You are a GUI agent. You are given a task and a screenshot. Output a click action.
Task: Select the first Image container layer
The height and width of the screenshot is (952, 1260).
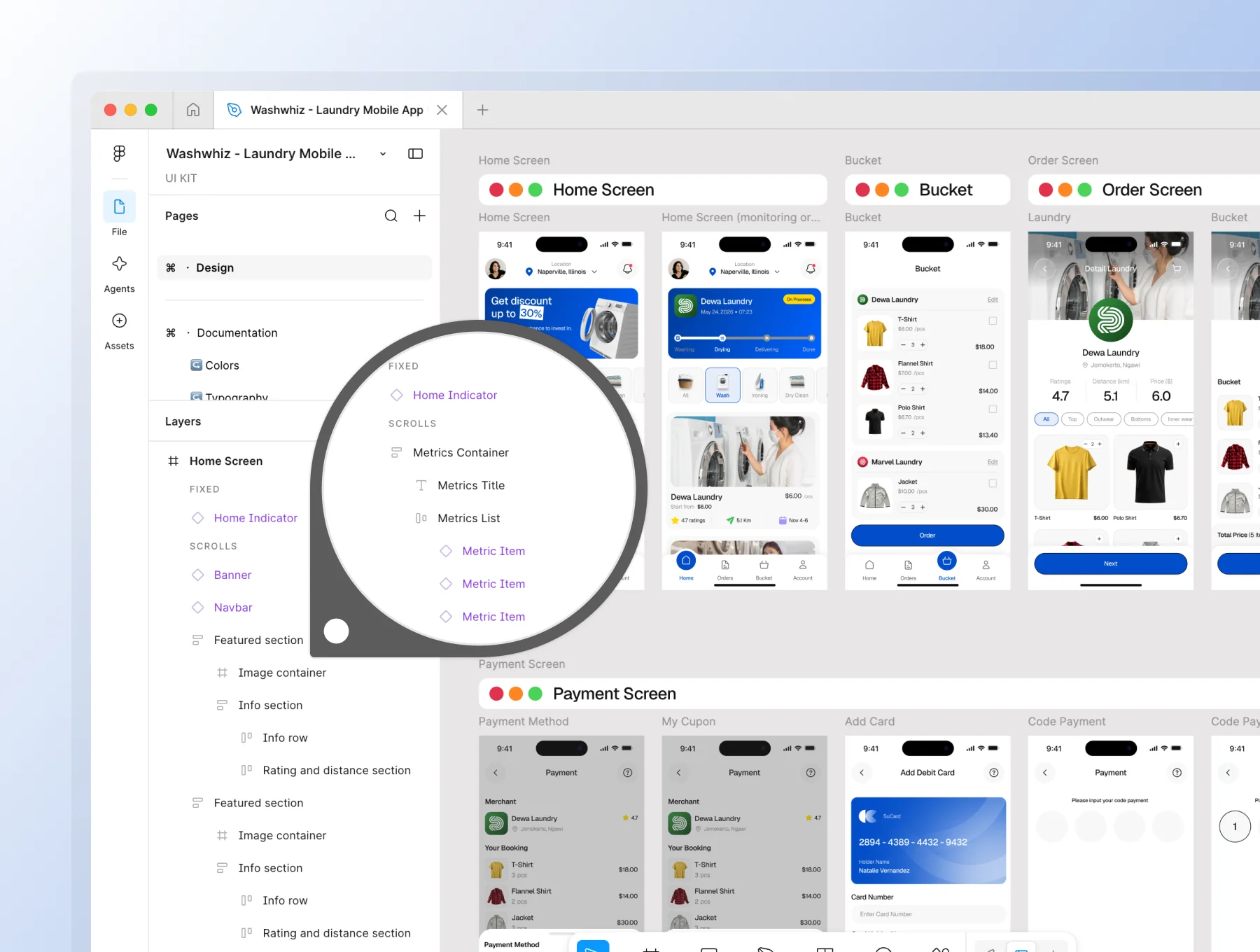(x=282, y=673)
